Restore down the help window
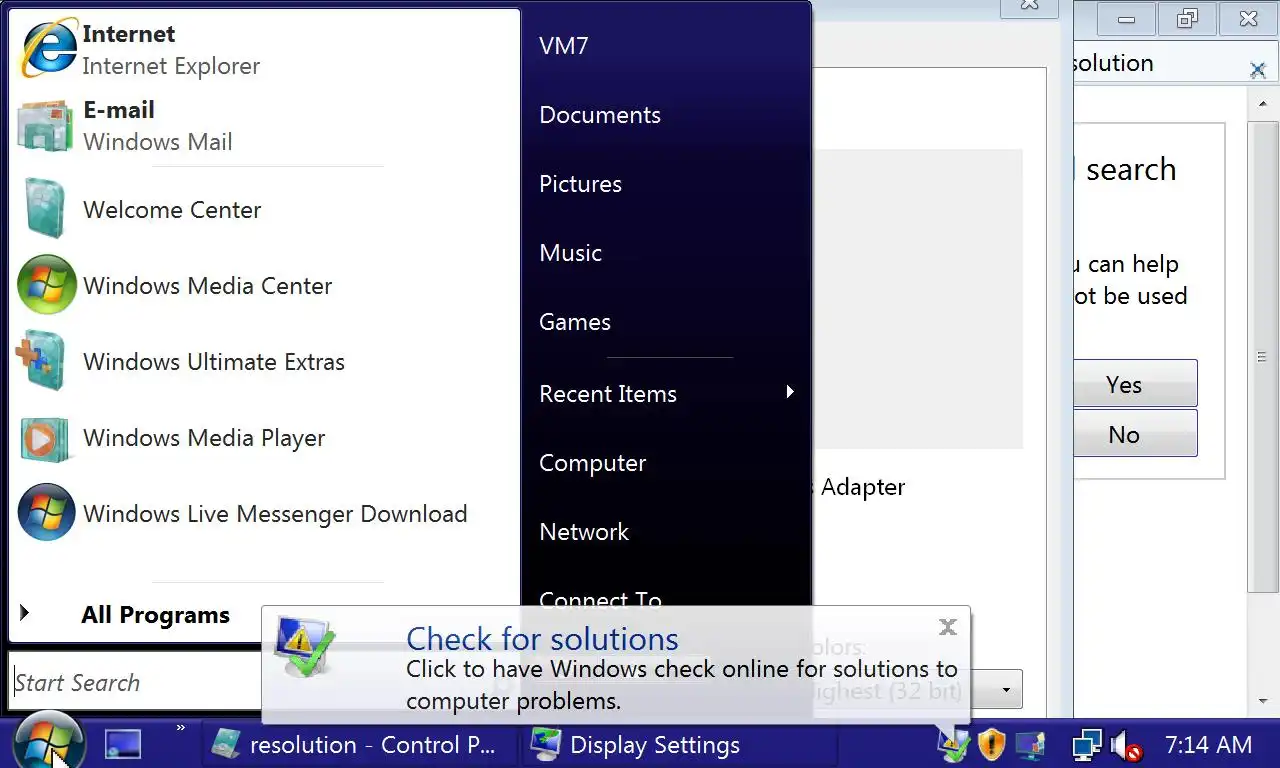The image size is (1280, 768). click(1187, 18)
